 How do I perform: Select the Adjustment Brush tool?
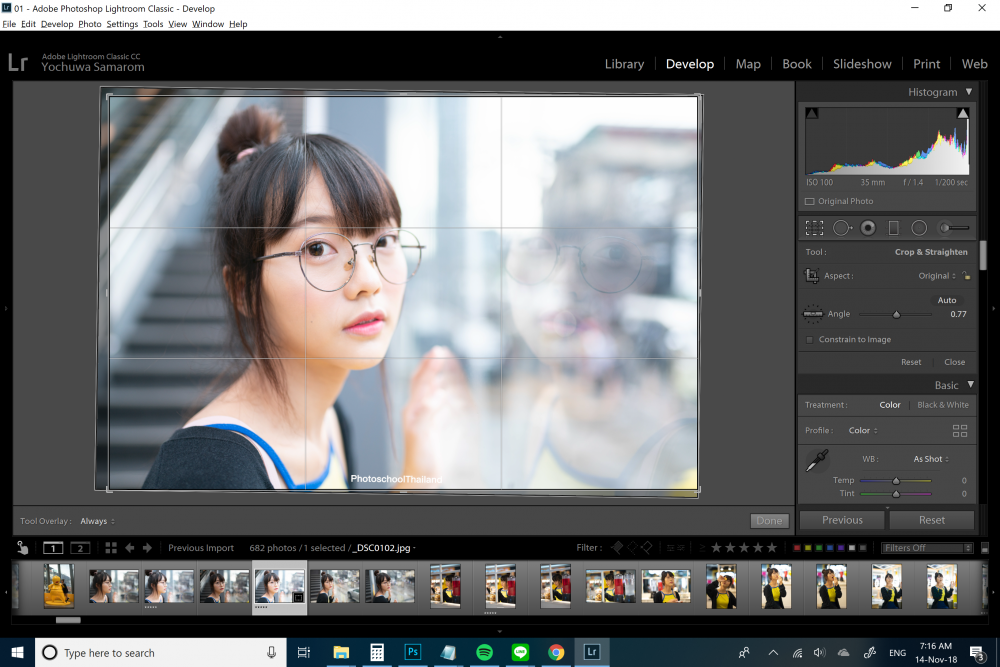953,228
